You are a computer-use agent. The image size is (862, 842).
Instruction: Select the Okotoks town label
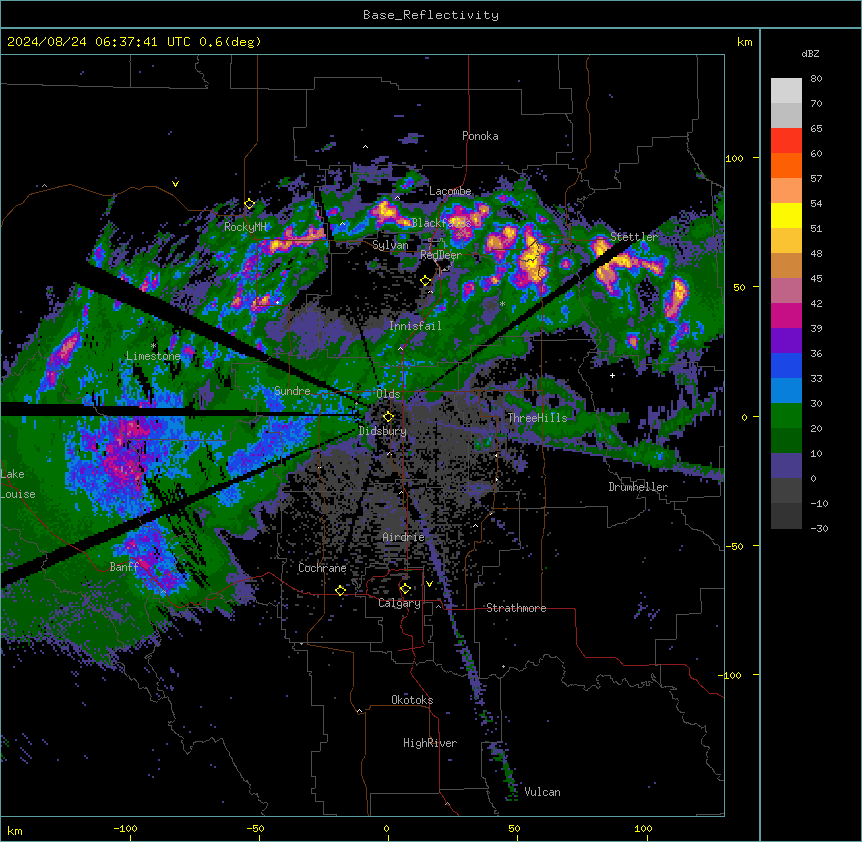(x=412, y=700)
